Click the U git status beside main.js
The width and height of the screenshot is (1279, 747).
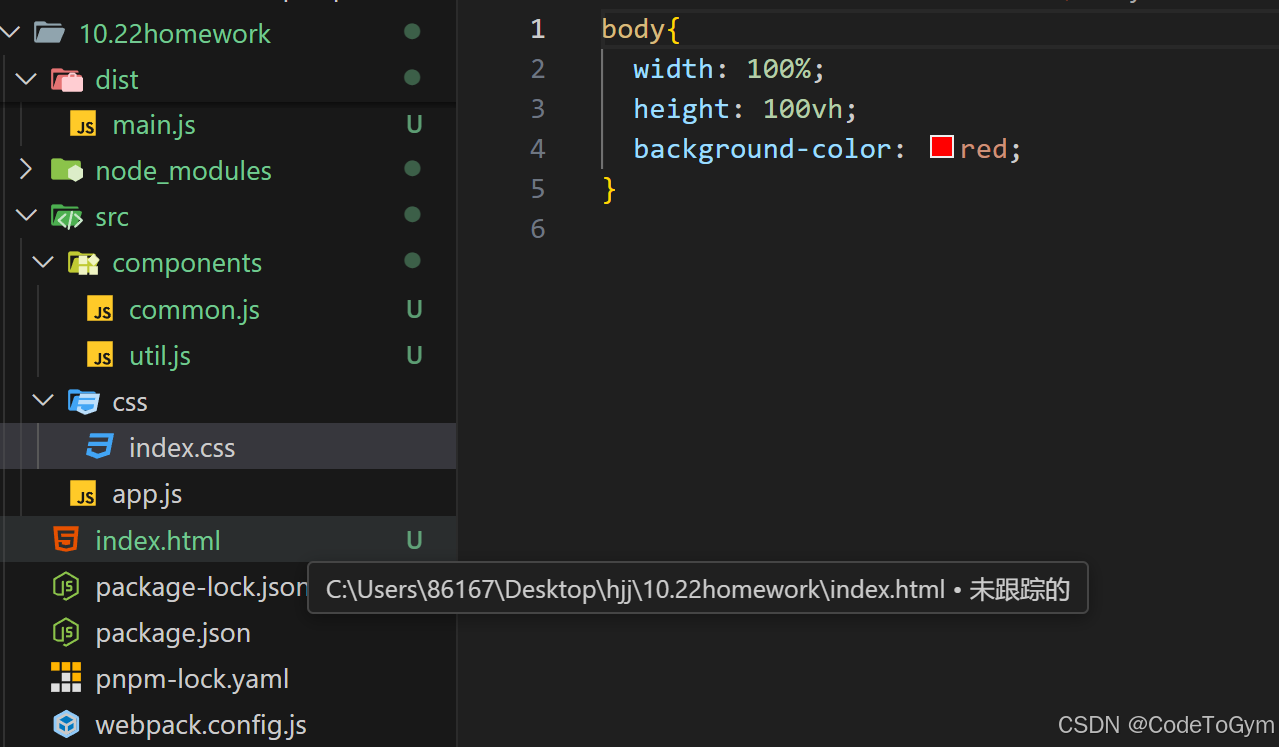pos(414,125)
